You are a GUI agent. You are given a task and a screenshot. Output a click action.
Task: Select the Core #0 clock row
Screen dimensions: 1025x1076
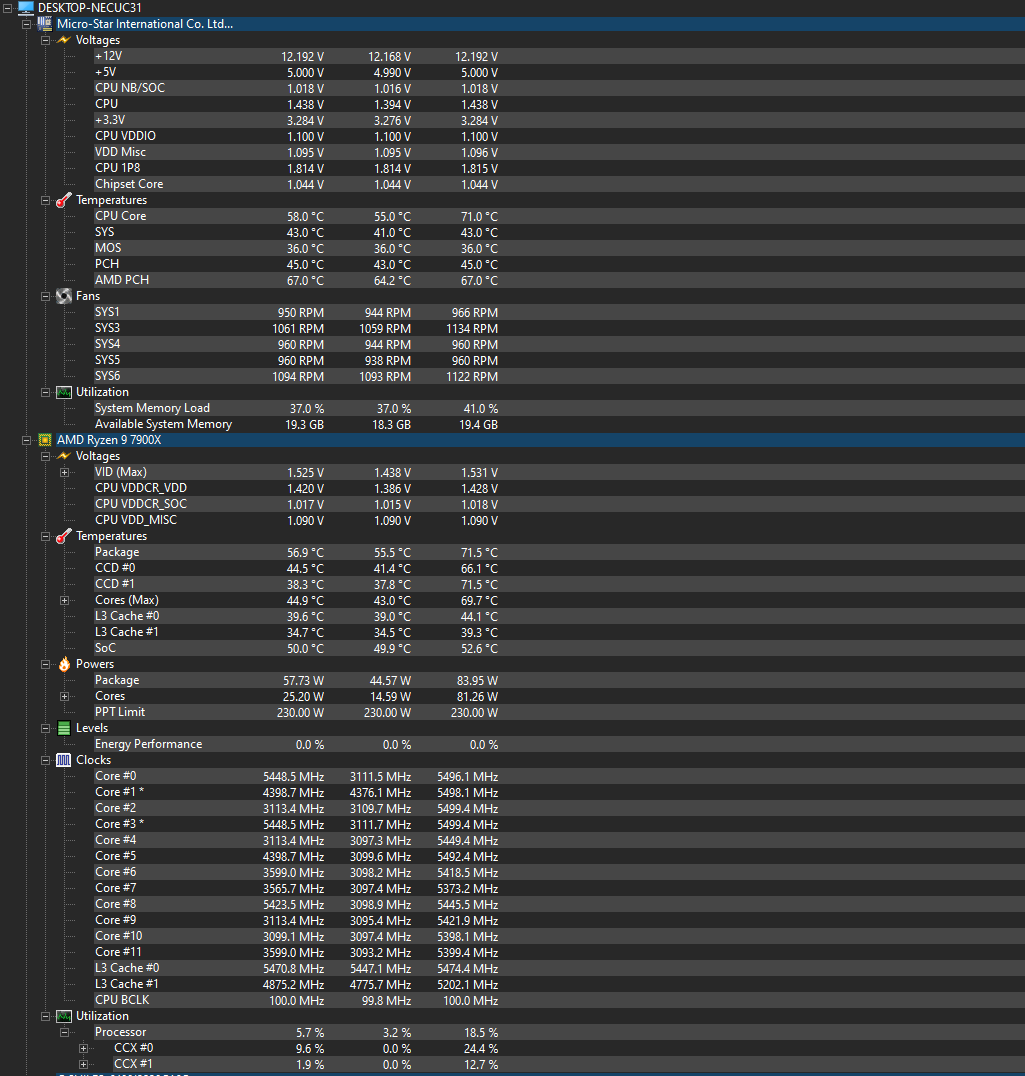click(559, 776)
